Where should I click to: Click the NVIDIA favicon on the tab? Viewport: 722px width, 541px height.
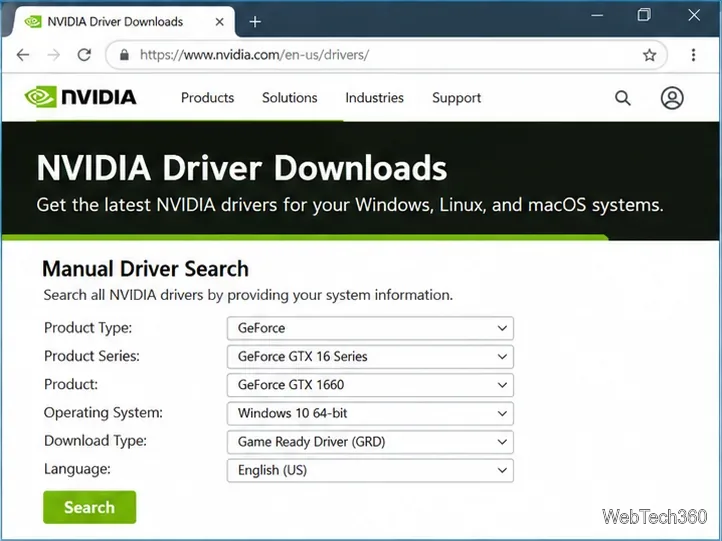click(x=33, y=22)
